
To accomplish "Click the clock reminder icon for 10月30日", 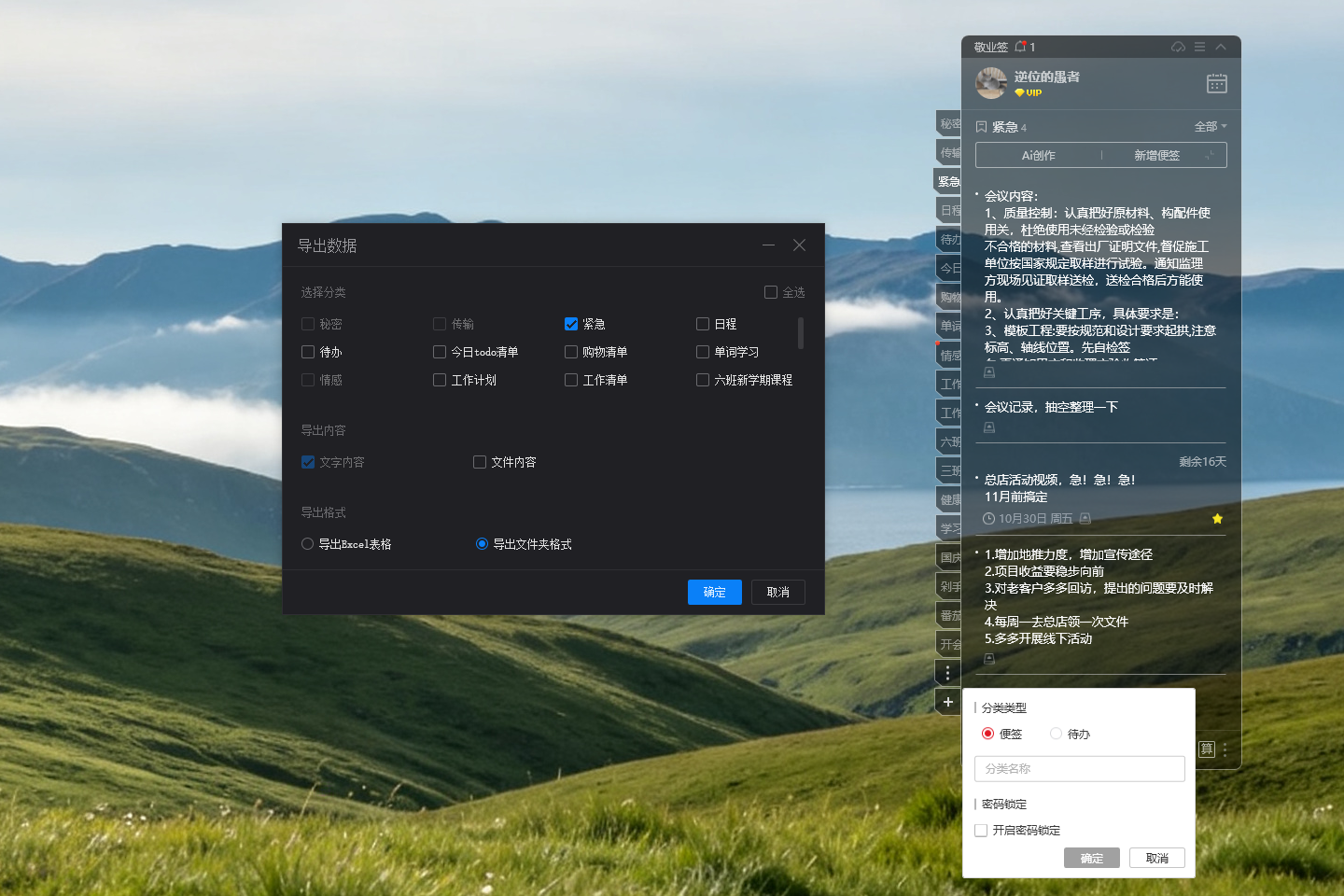I will pyautogui.click(x=988, y=519).
